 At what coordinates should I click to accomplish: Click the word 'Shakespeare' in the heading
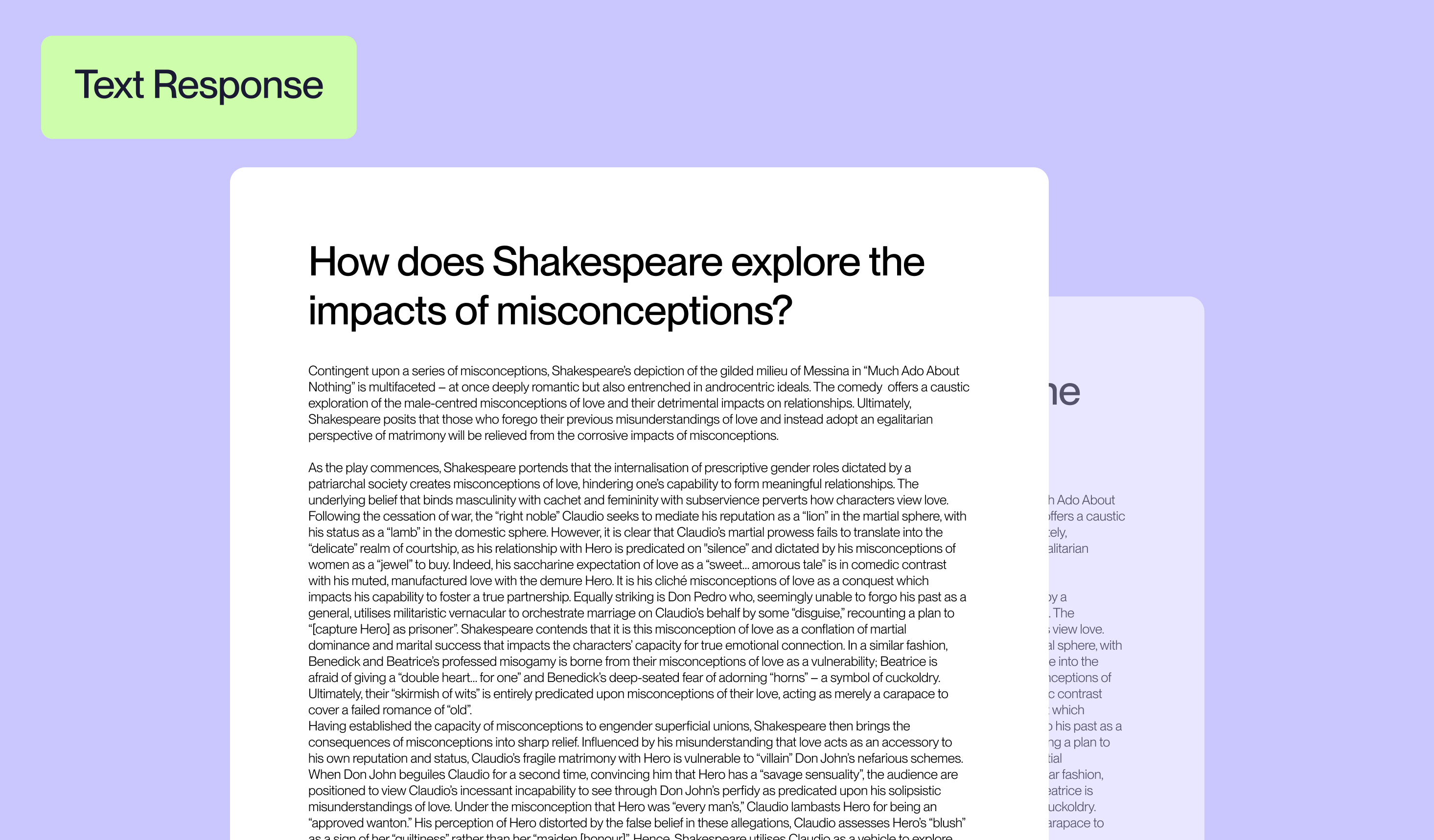click(607, 262)
